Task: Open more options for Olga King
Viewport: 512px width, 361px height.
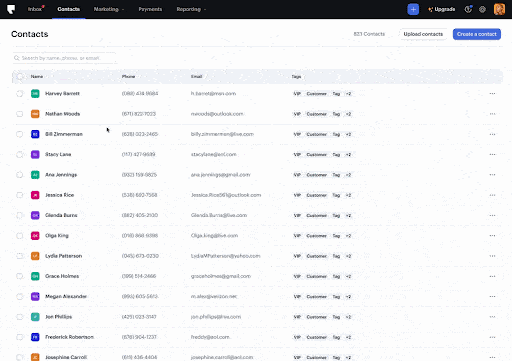Action: point(492,236)
